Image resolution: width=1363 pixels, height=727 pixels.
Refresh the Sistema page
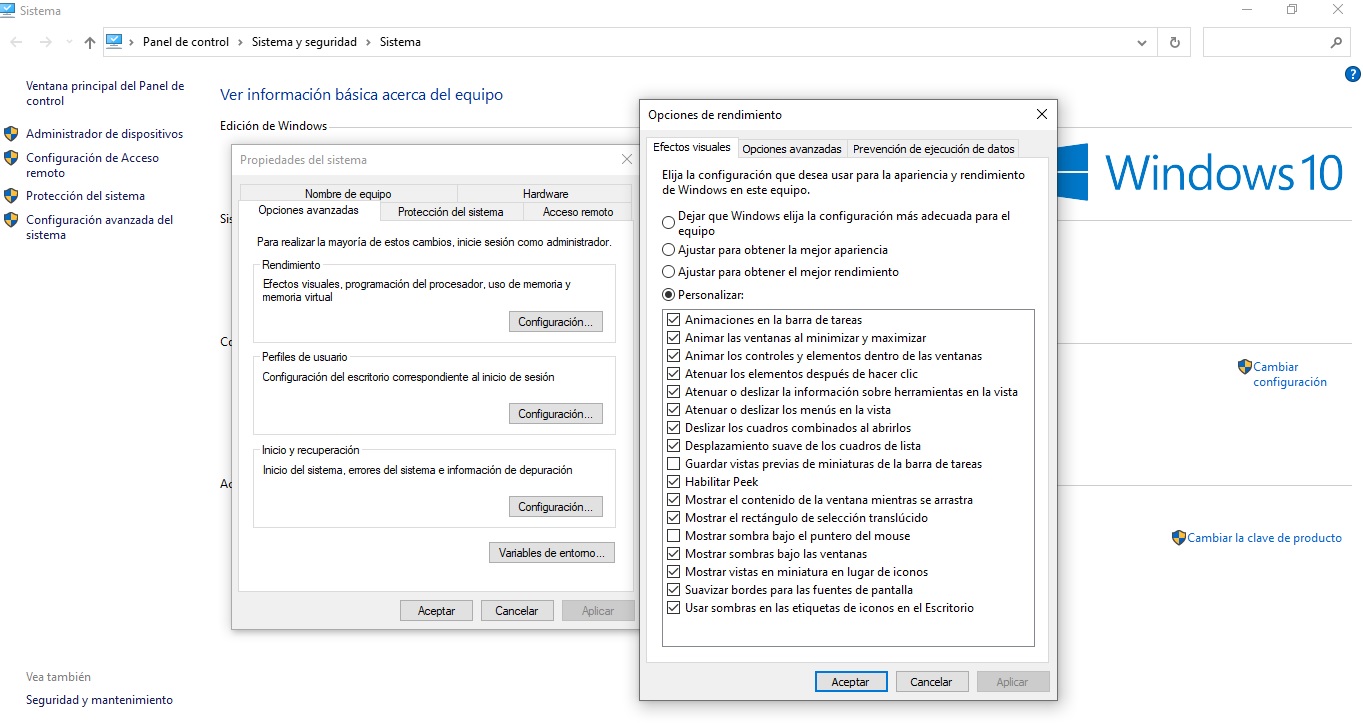1174,42
